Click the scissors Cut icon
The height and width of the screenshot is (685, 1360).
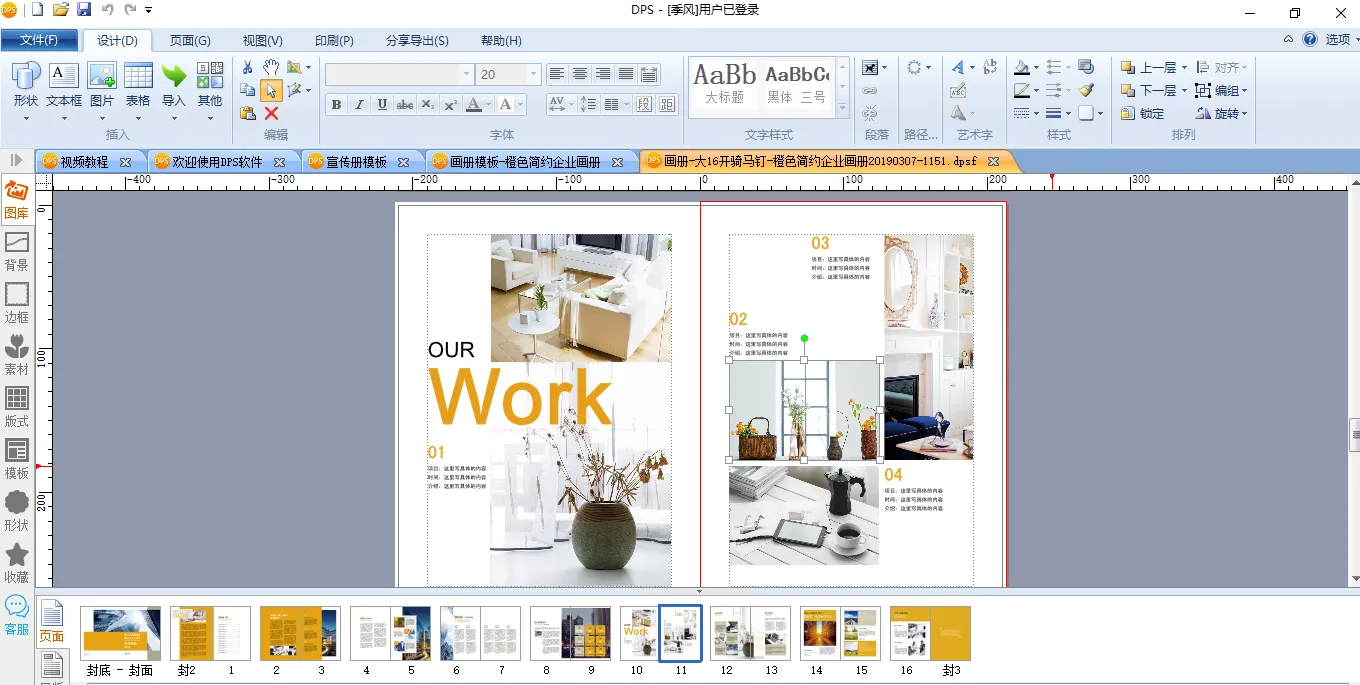(248, 67)
